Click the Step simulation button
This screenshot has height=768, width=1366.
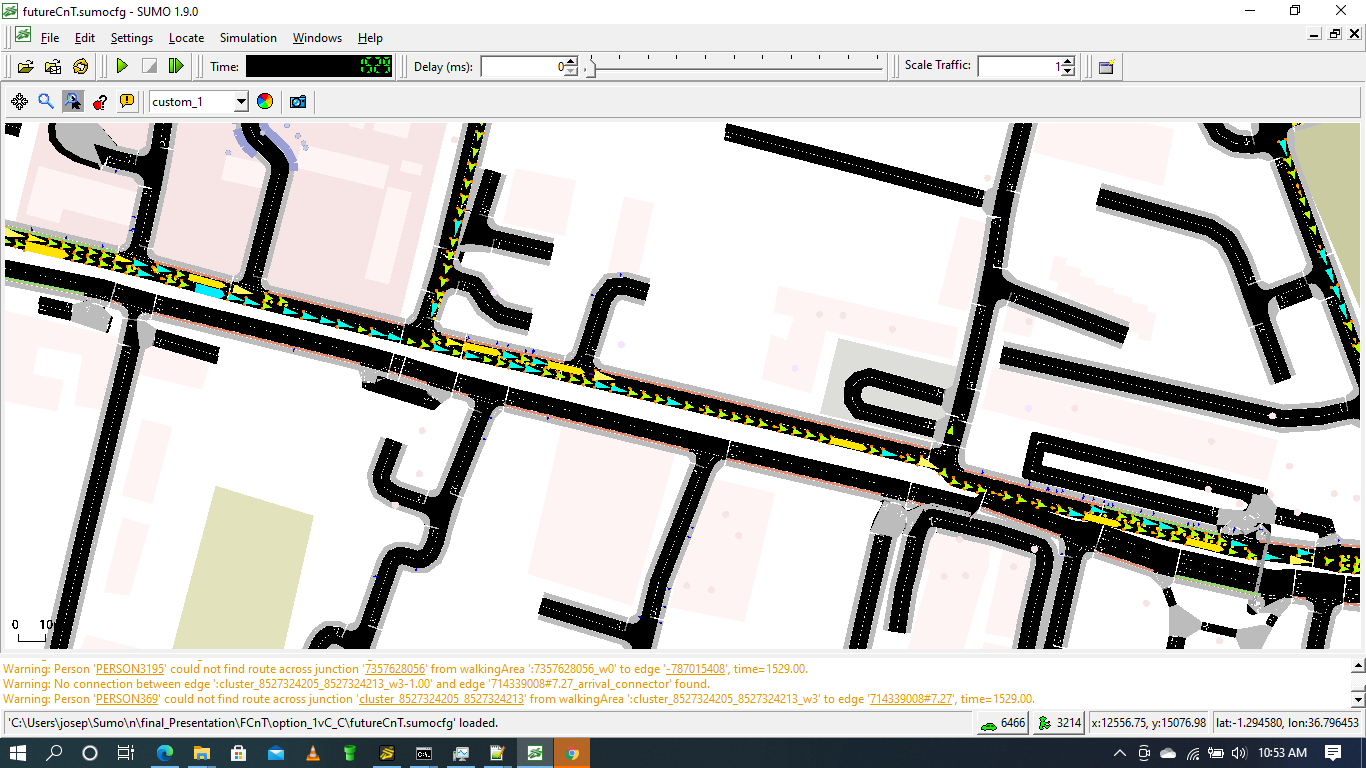coord(176,66)
